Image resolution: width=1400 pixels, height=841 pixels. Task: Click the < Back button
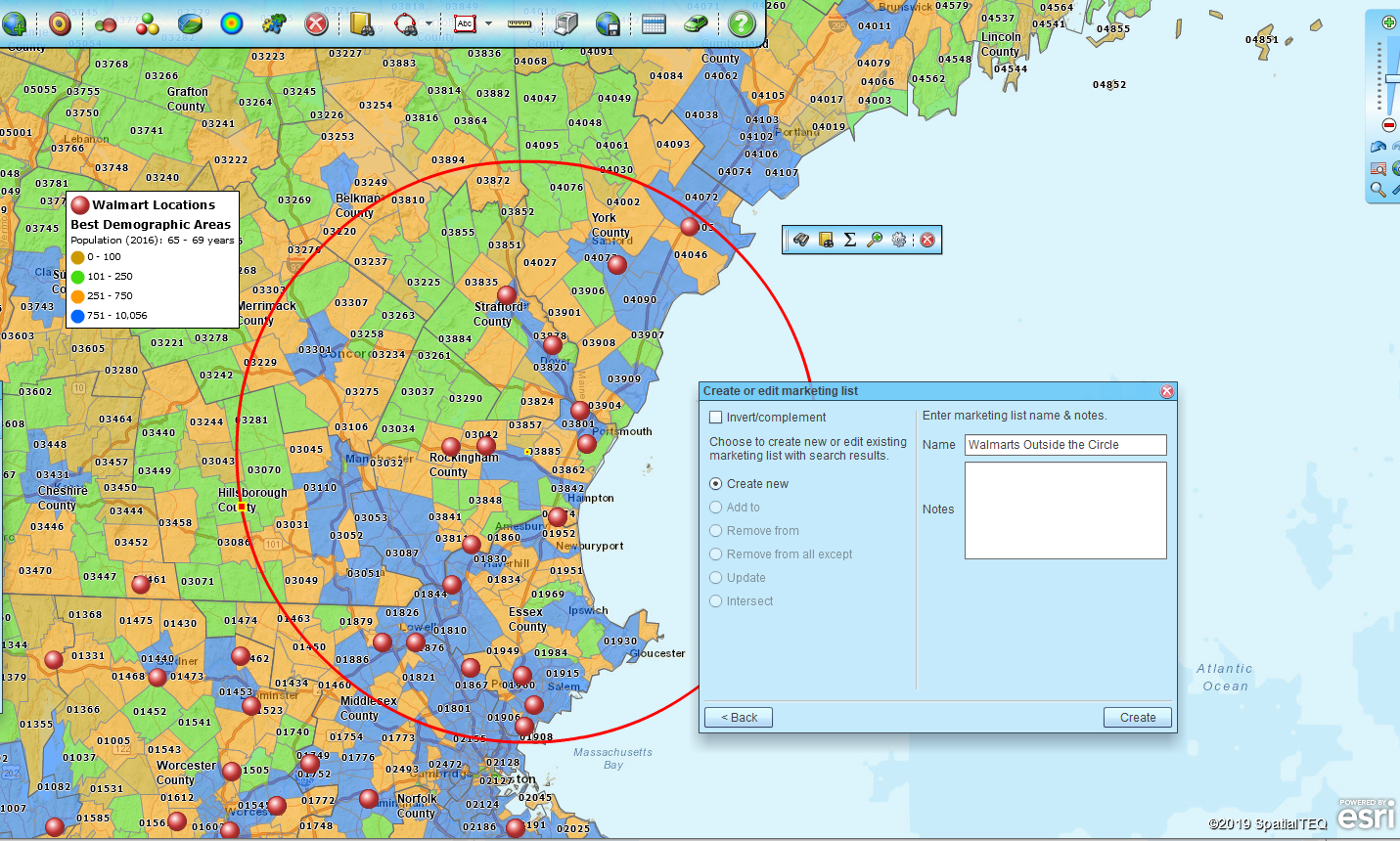pos(739,718)
